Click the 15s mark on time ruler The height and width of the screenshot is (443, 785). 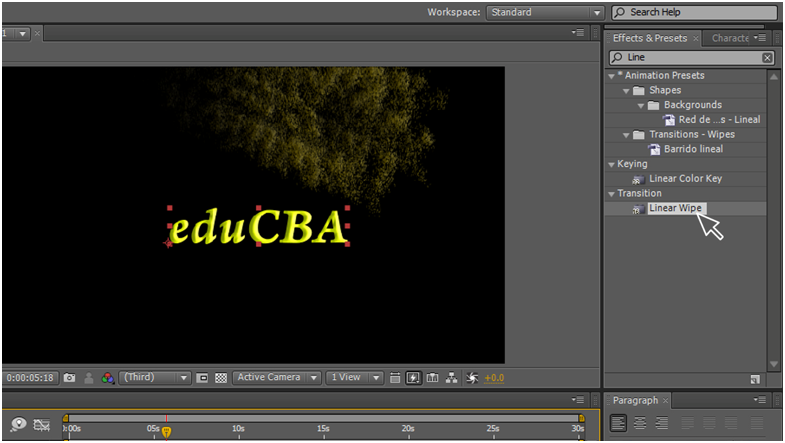coord(323,428)
